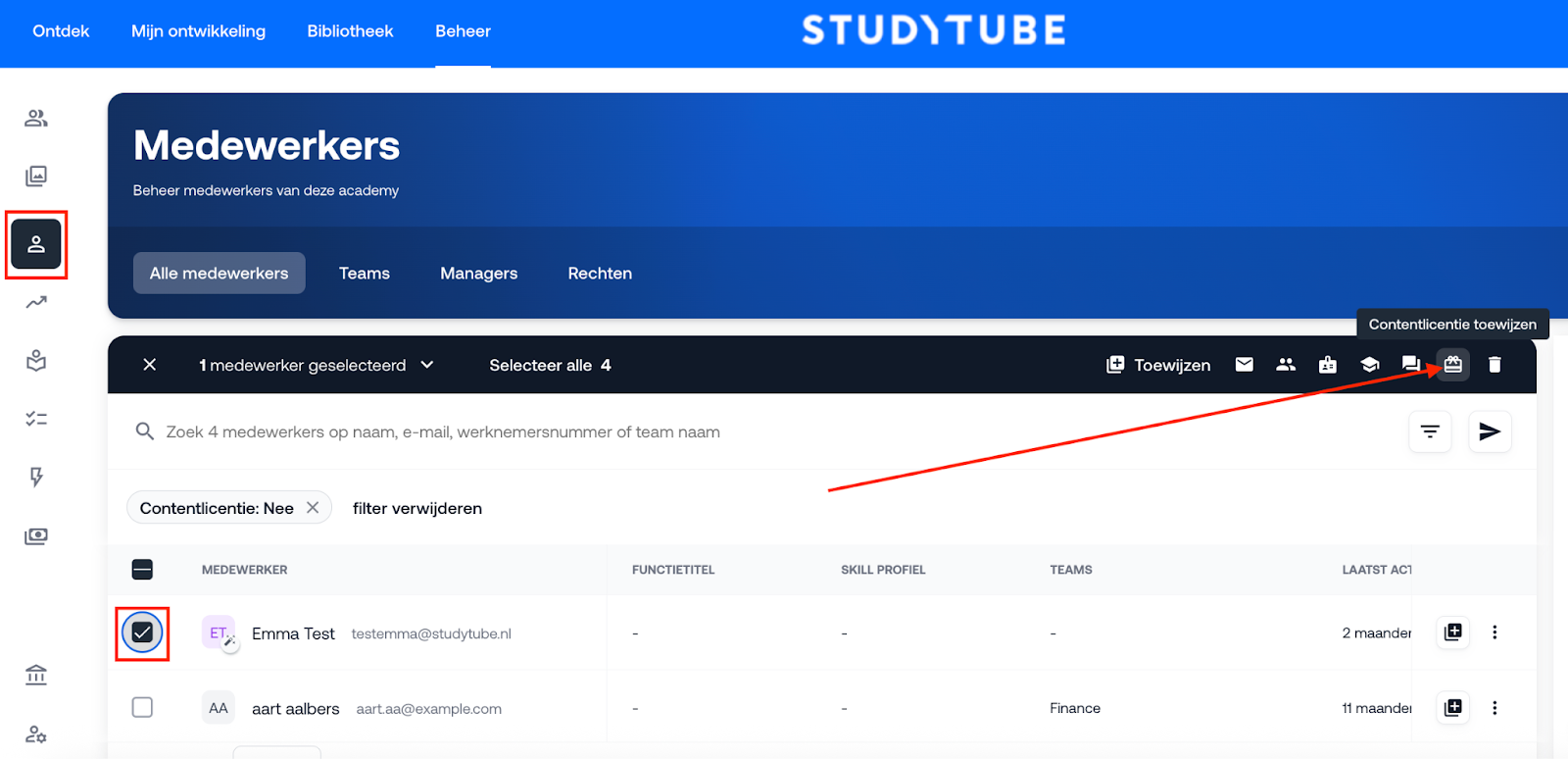Open the checklist sidebar icon

(x=36, y=419)
